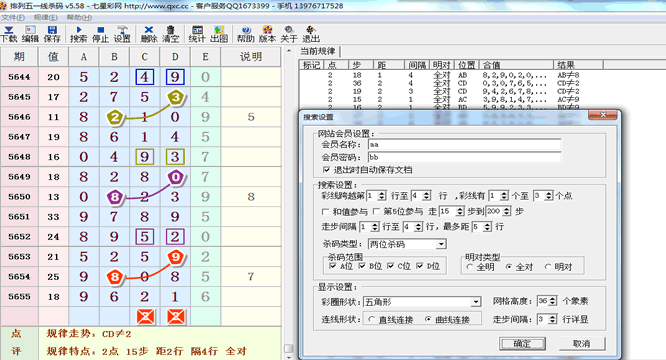Select 直线连接 line shape option
Viewport: 666px width, 360px height.
[x=372, y=319]
